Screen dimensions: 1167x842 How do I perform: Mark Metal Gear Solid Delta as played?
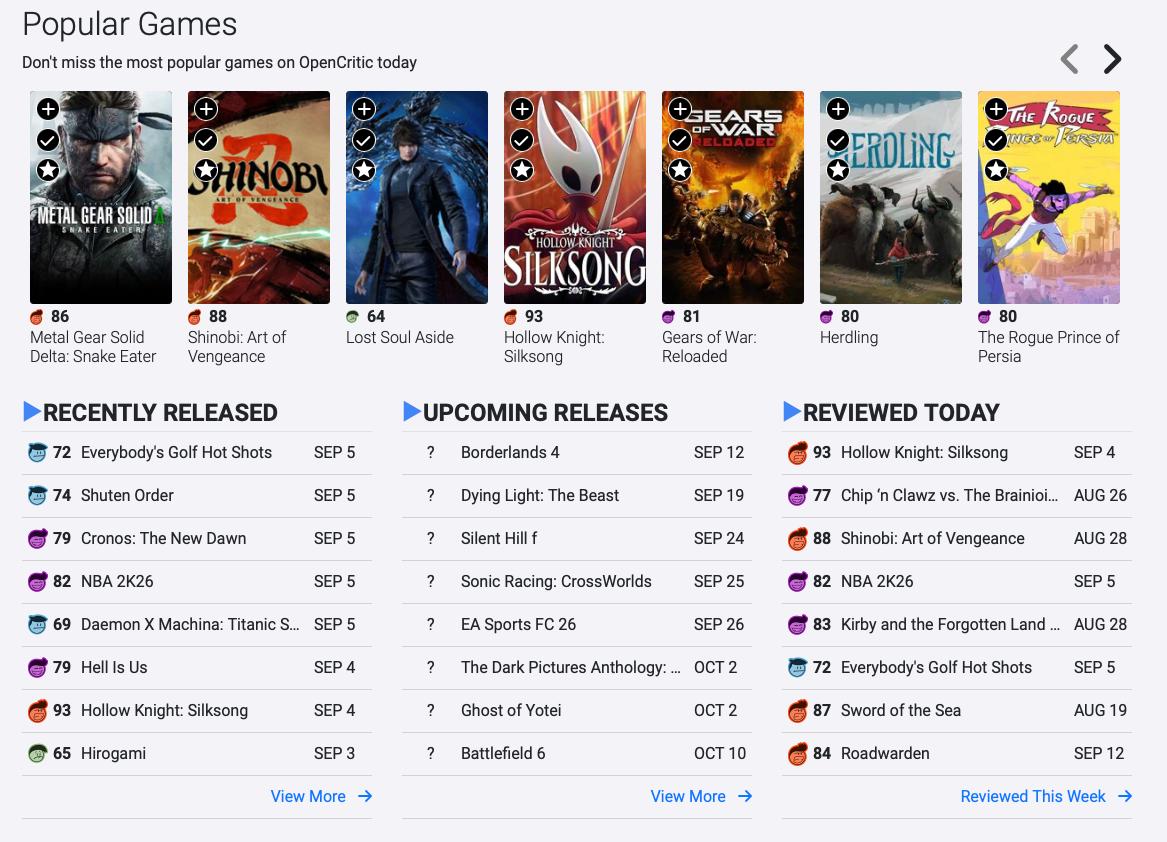pos(48,140)
